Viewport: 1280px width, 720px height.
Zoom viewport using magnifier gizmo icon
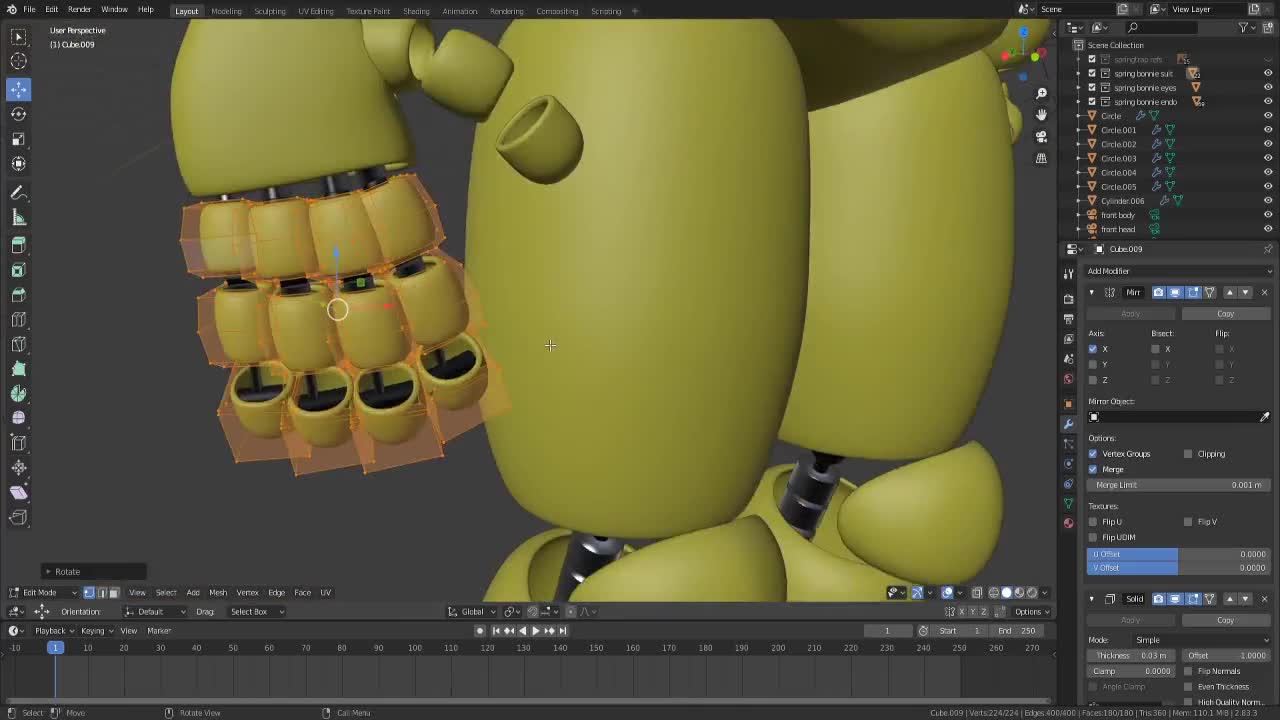pyautogui.click(x=1041, y=93)
